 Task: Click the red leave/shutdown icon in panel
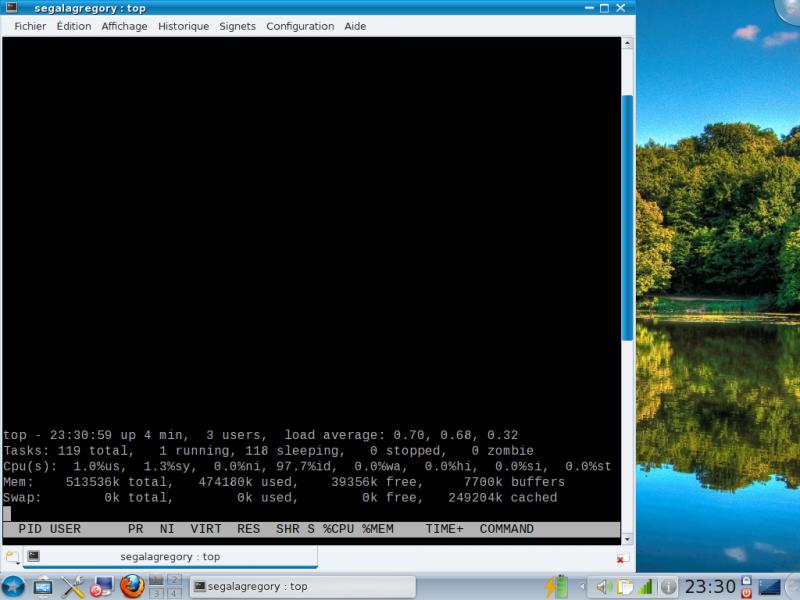[x=746, y=593]
